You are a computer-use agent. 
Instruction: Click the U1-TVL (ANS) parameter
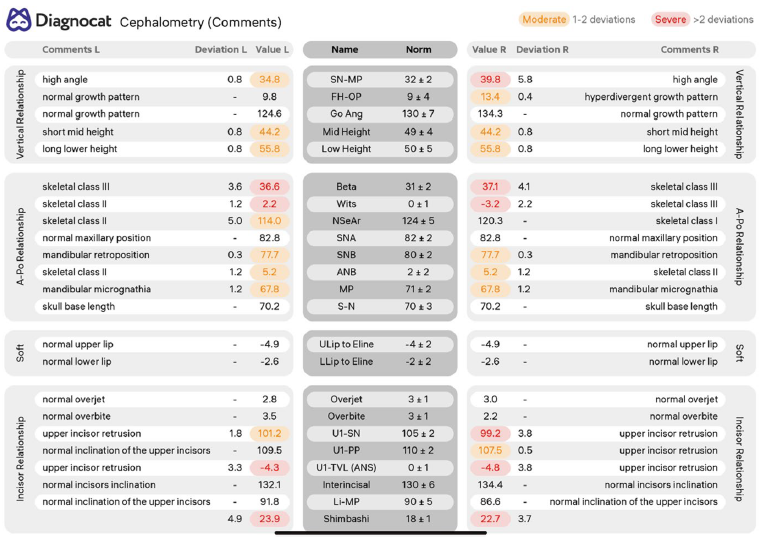(346, 468)
